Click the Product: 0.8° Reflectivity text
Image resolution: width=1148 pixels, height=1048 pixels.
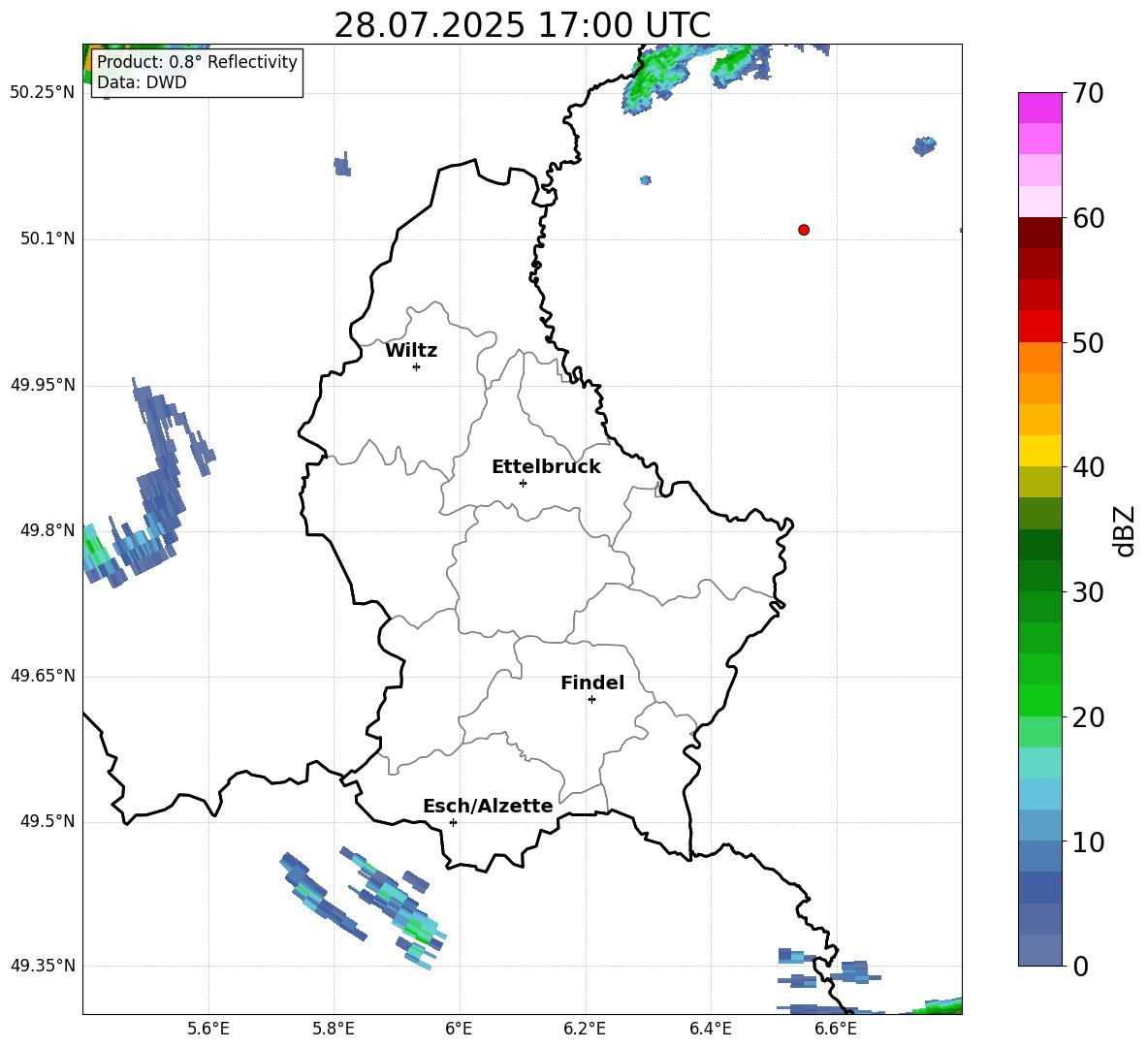(197, 61)
